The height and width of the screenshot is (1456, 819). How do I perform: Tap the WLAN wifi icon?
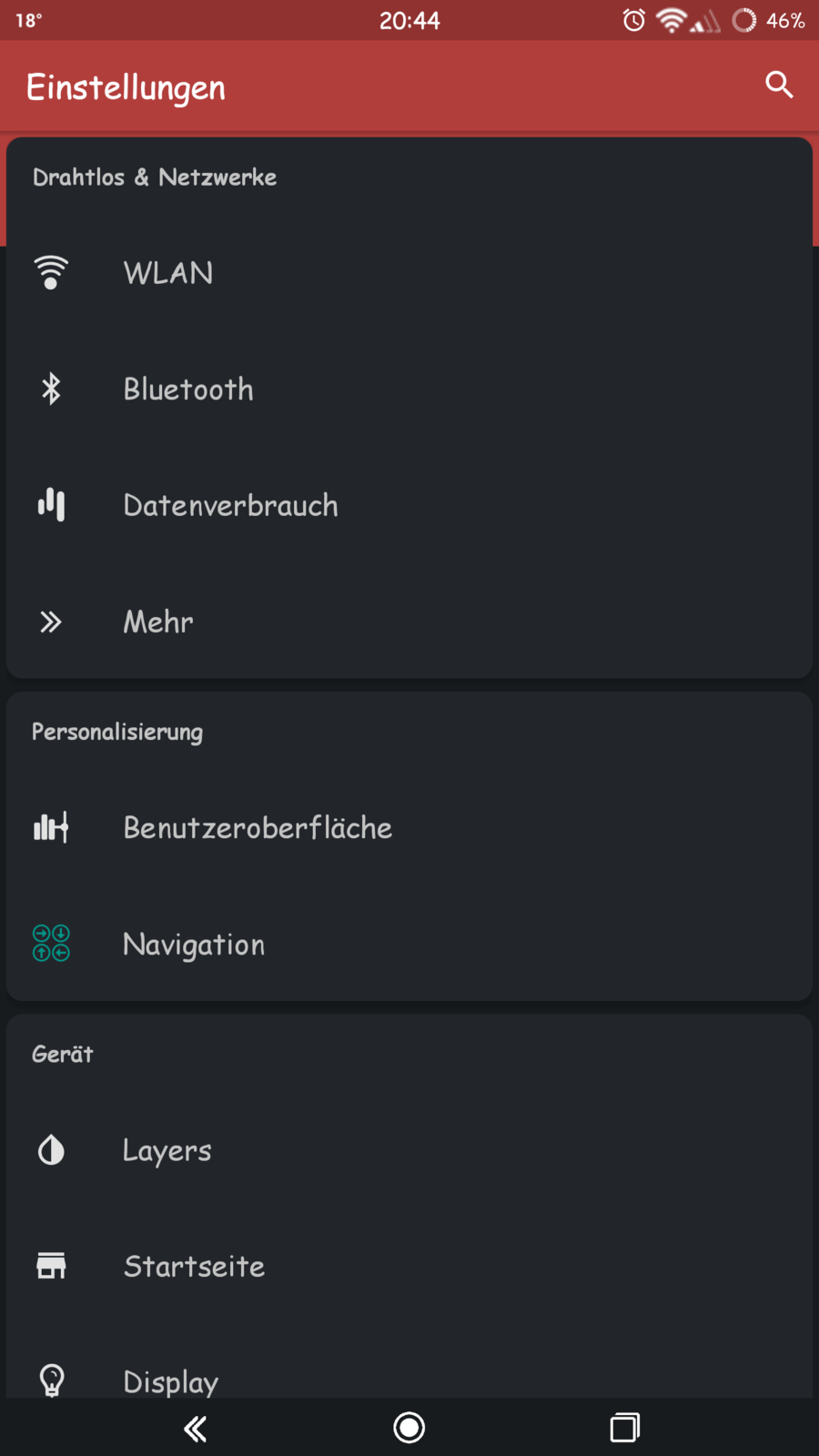(x=51, y=272)
